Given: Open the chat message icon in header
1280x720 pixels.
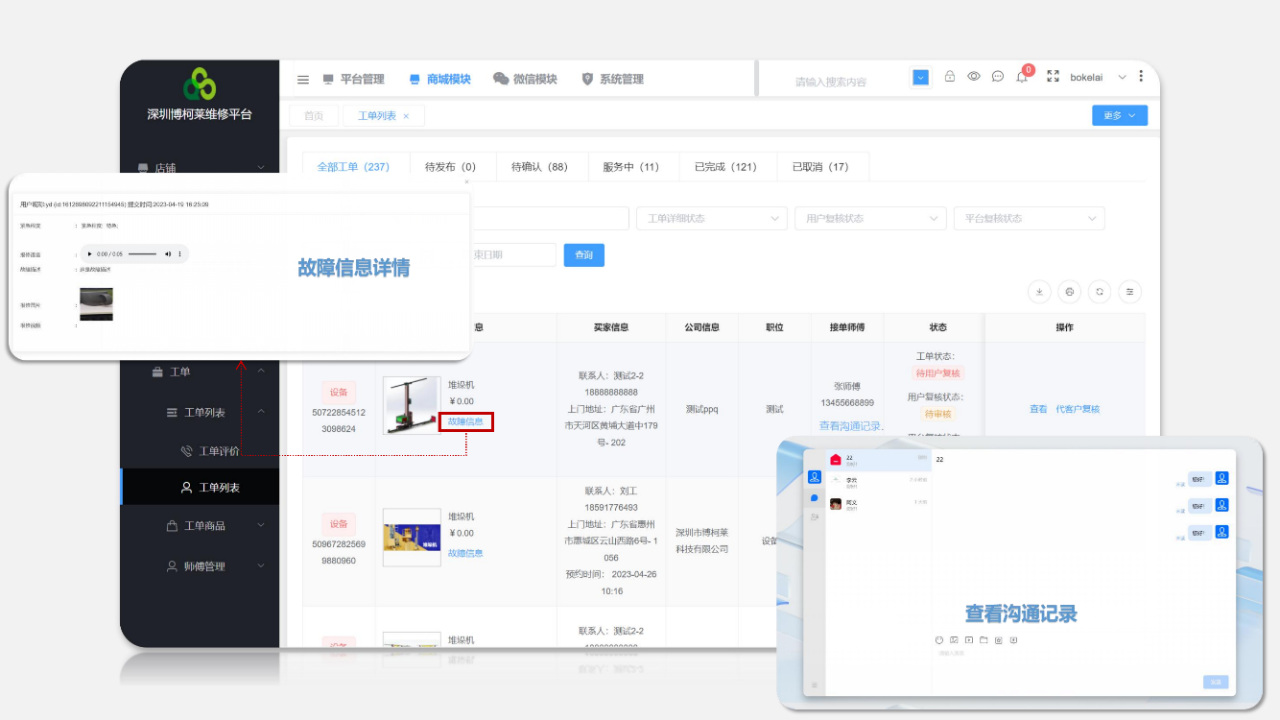Looking at the screenshot, I should pos(997,77).
